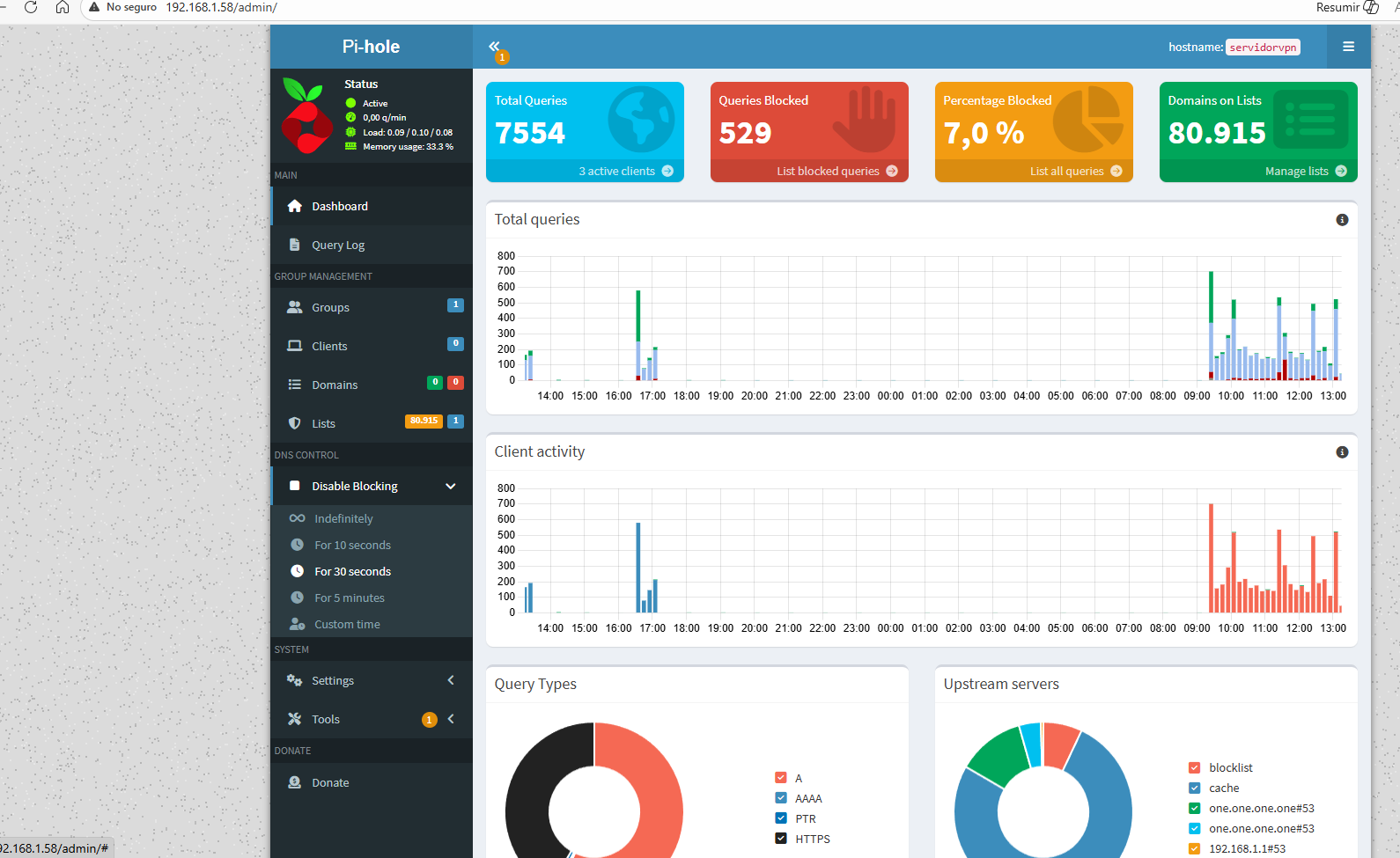Click the Pi-hole raspberry logo
The image size is (1400, 858).
306,116
